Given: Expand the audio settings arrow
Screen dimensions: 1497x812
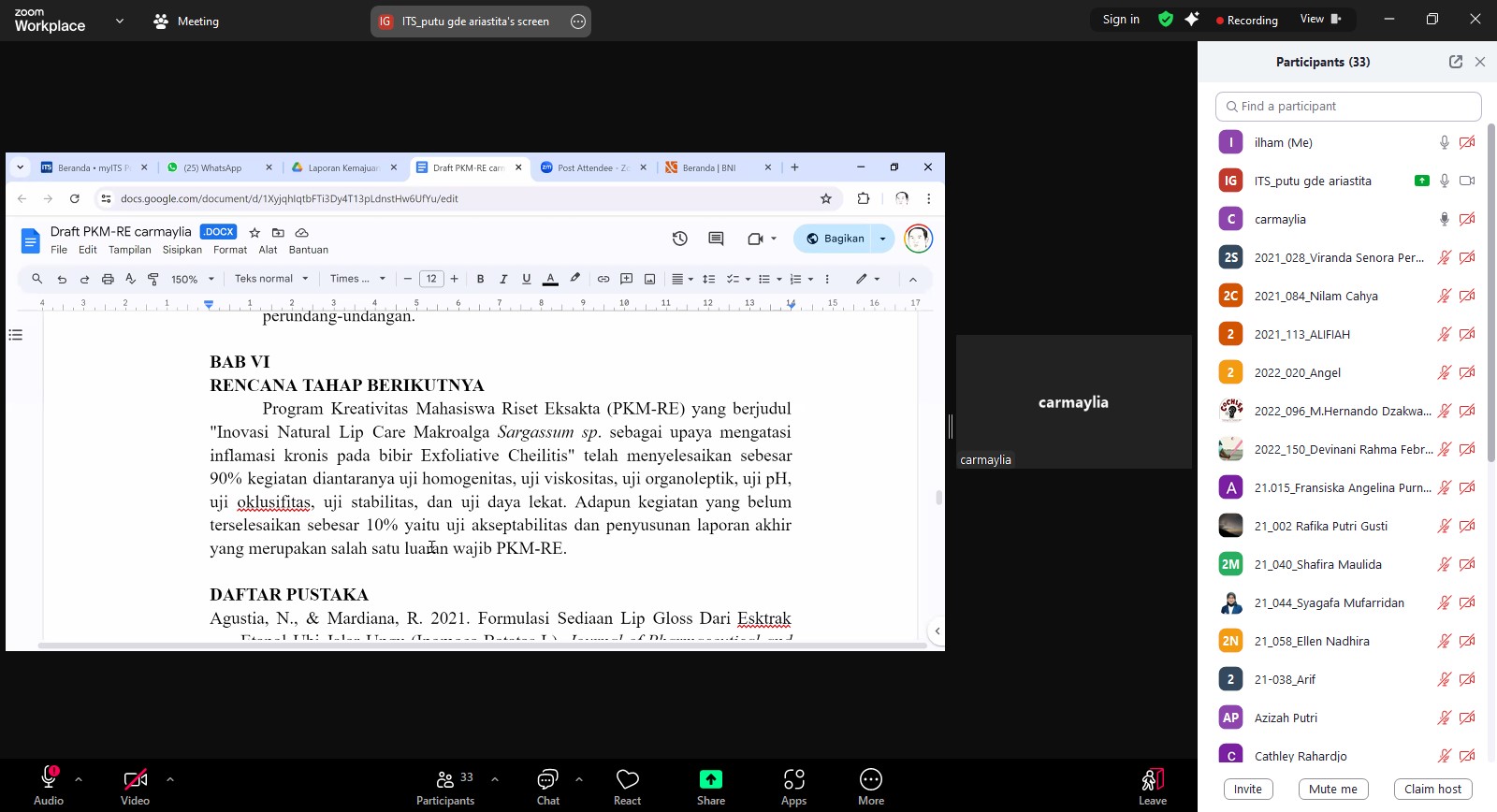Looking at the screenshot, I should coord(79,778).
